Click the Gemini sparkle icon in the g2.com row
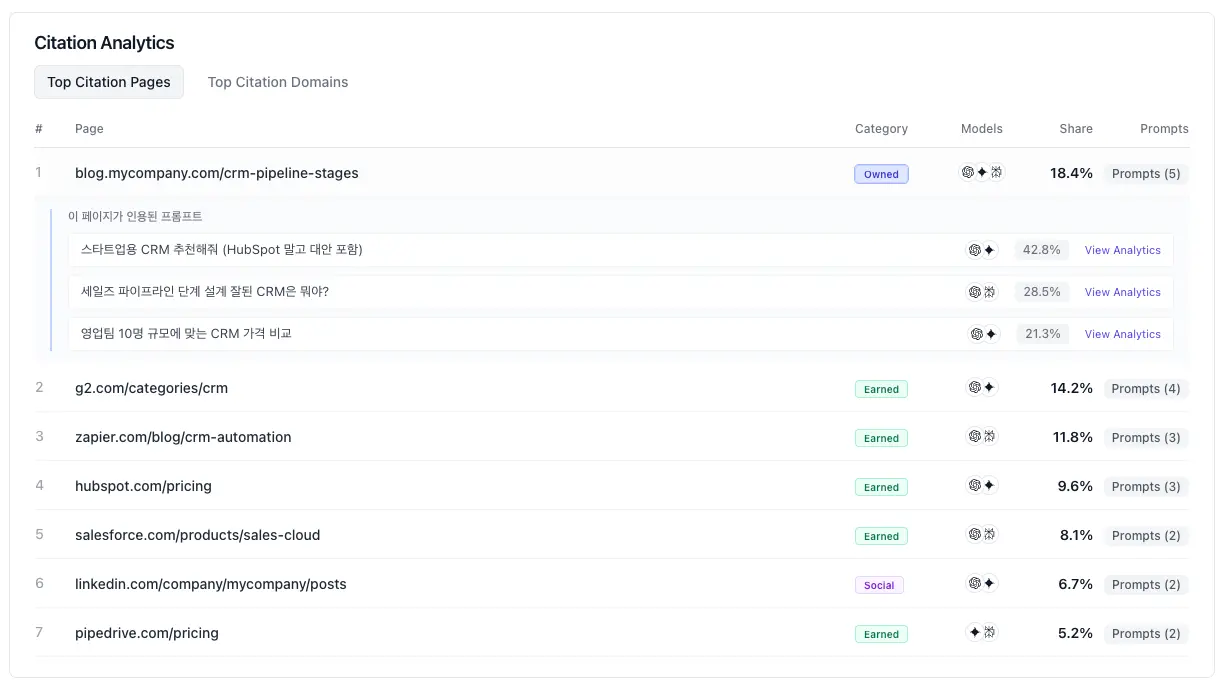The image size is (1230, 693). pyautogui.click(x=989, y=387)
